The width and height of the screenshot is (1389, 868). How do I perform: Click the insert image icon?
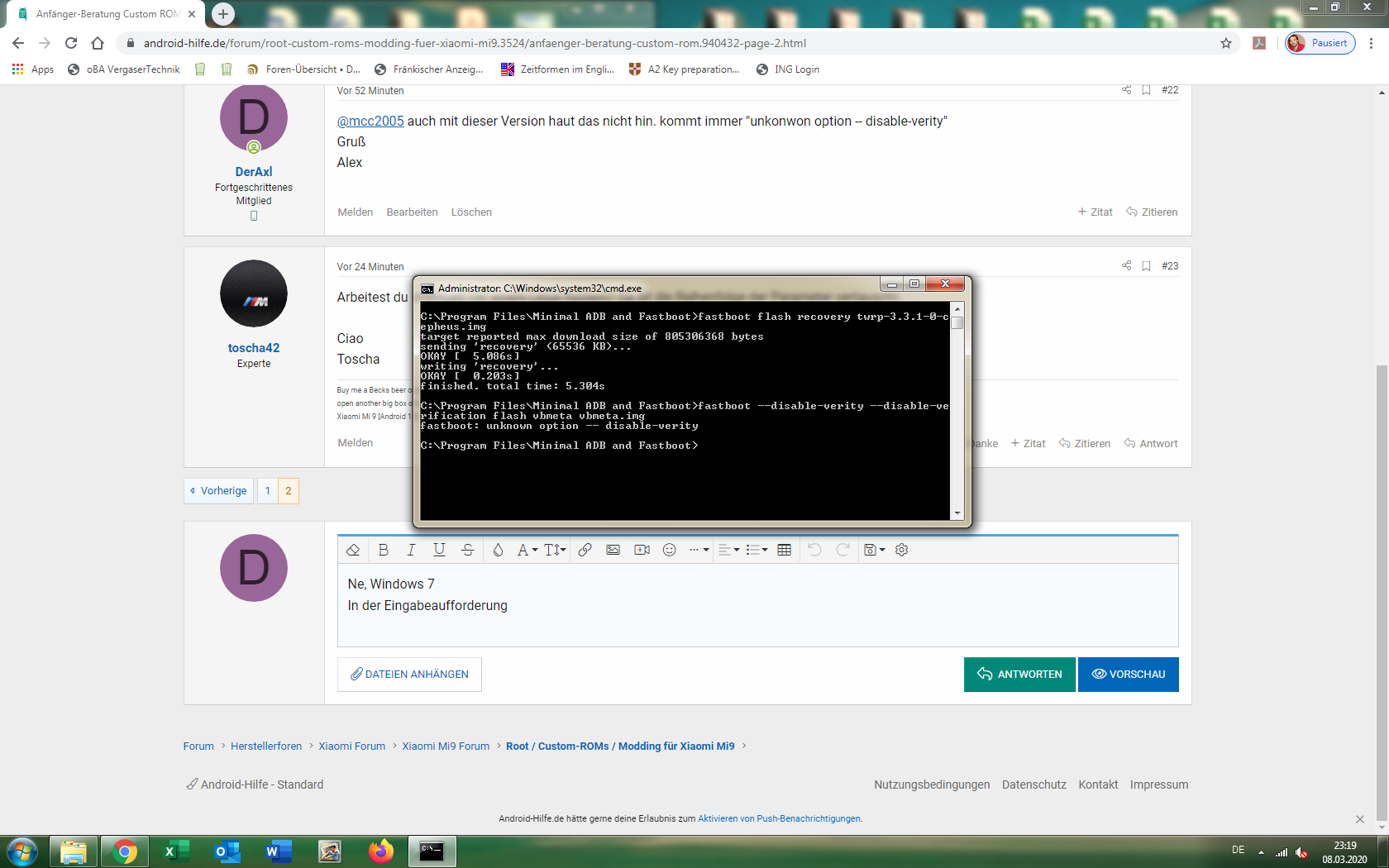[x=613, y=550]
